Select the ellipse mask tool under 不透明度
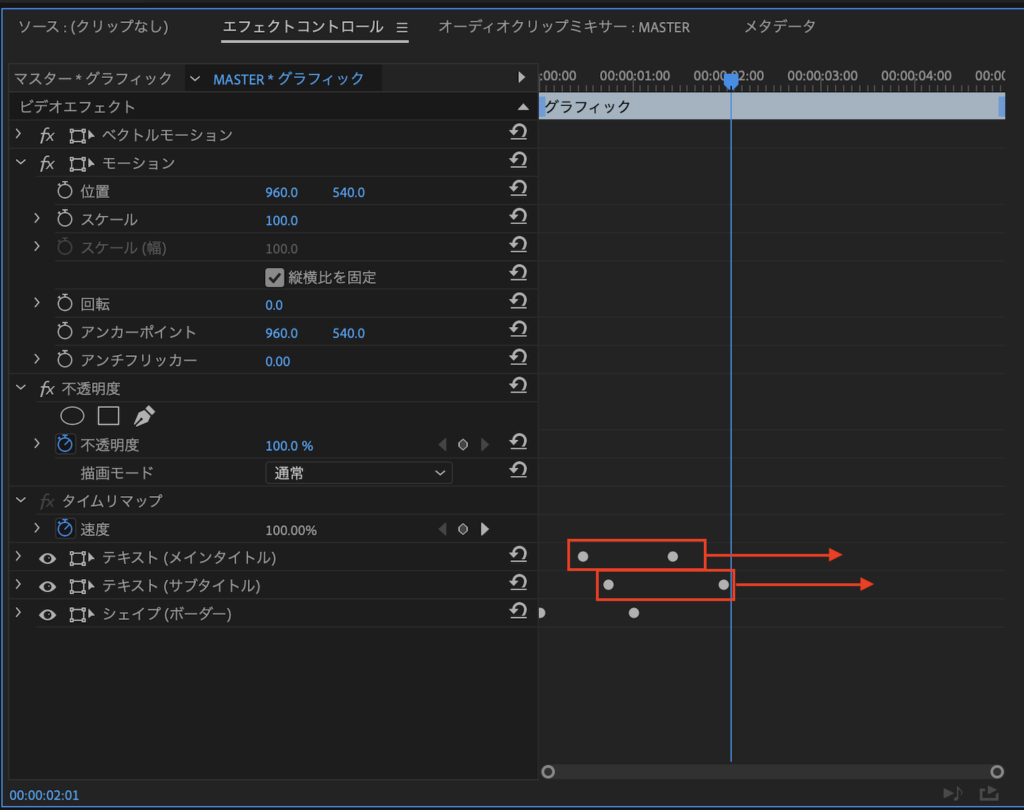This screenshot has width=1024, height=810. (x=72, y=416)
